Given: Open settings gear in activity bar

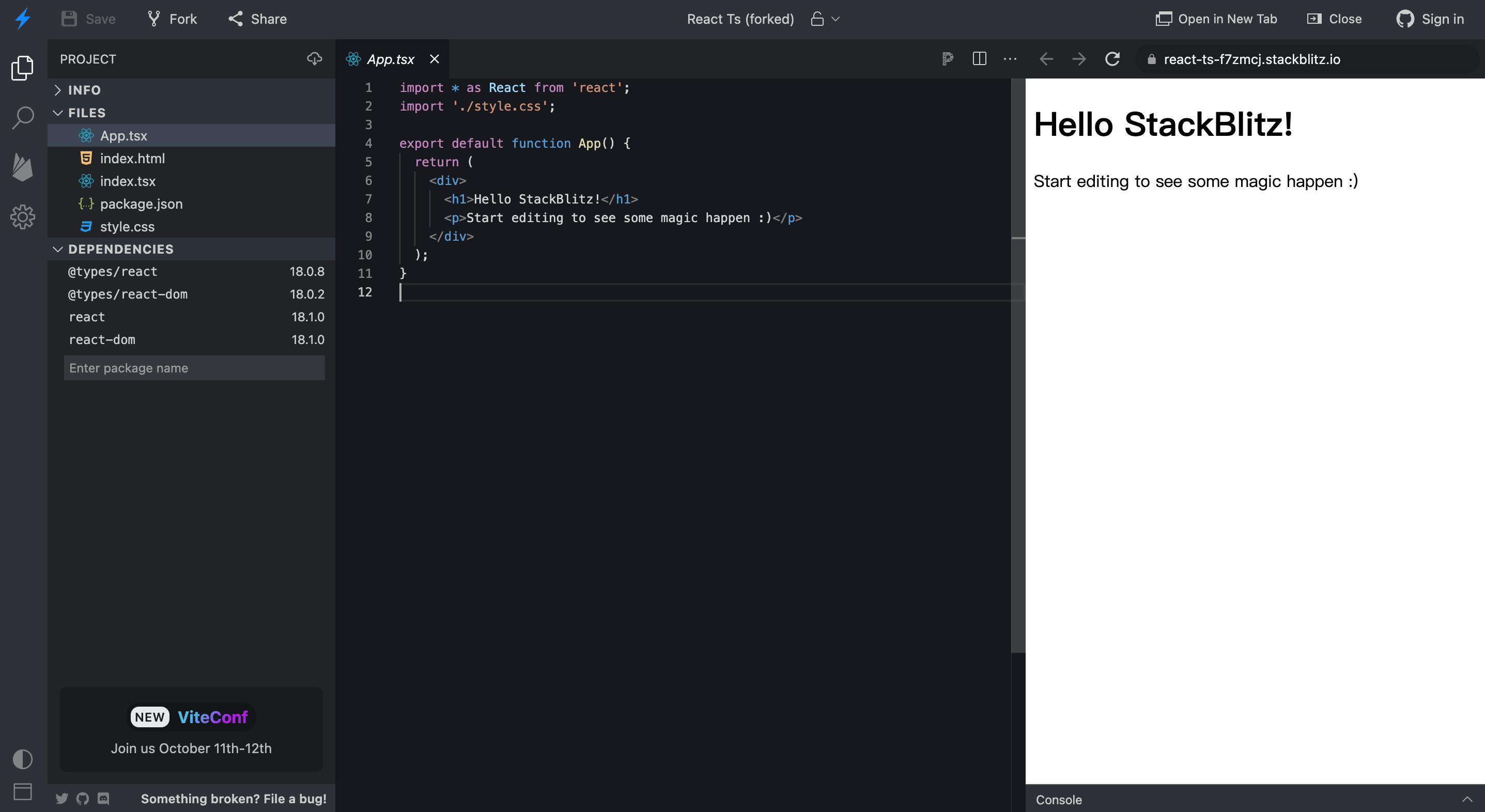Looking at the screenshot, I should [23, 217].
